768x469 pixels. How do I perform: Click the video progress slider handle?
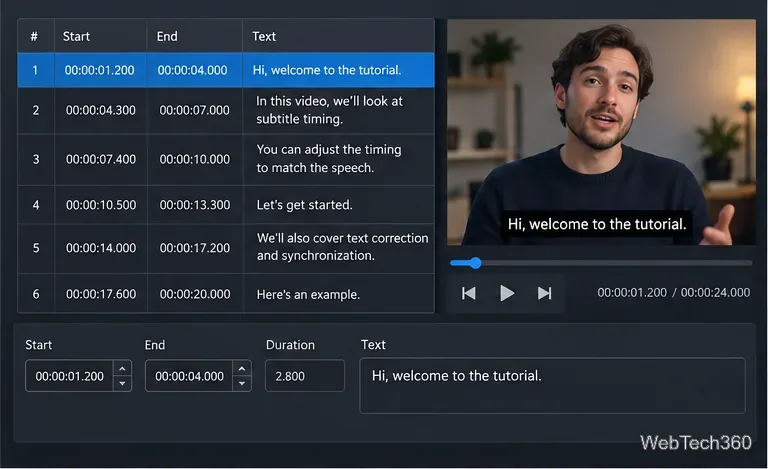(x=475, y=263)
